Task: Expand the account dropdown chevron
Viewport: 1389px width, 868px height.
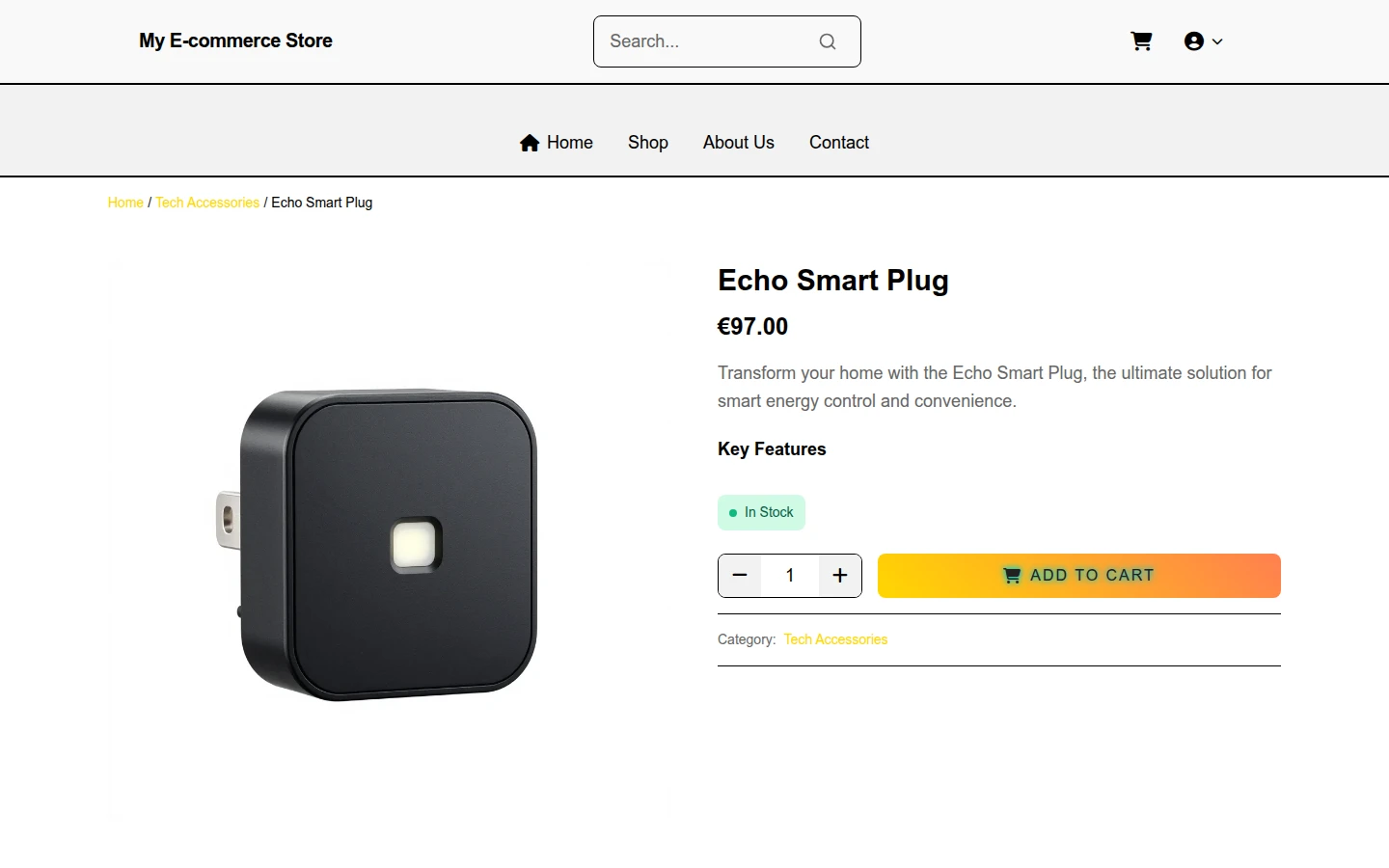Action: pos(1217,41)
